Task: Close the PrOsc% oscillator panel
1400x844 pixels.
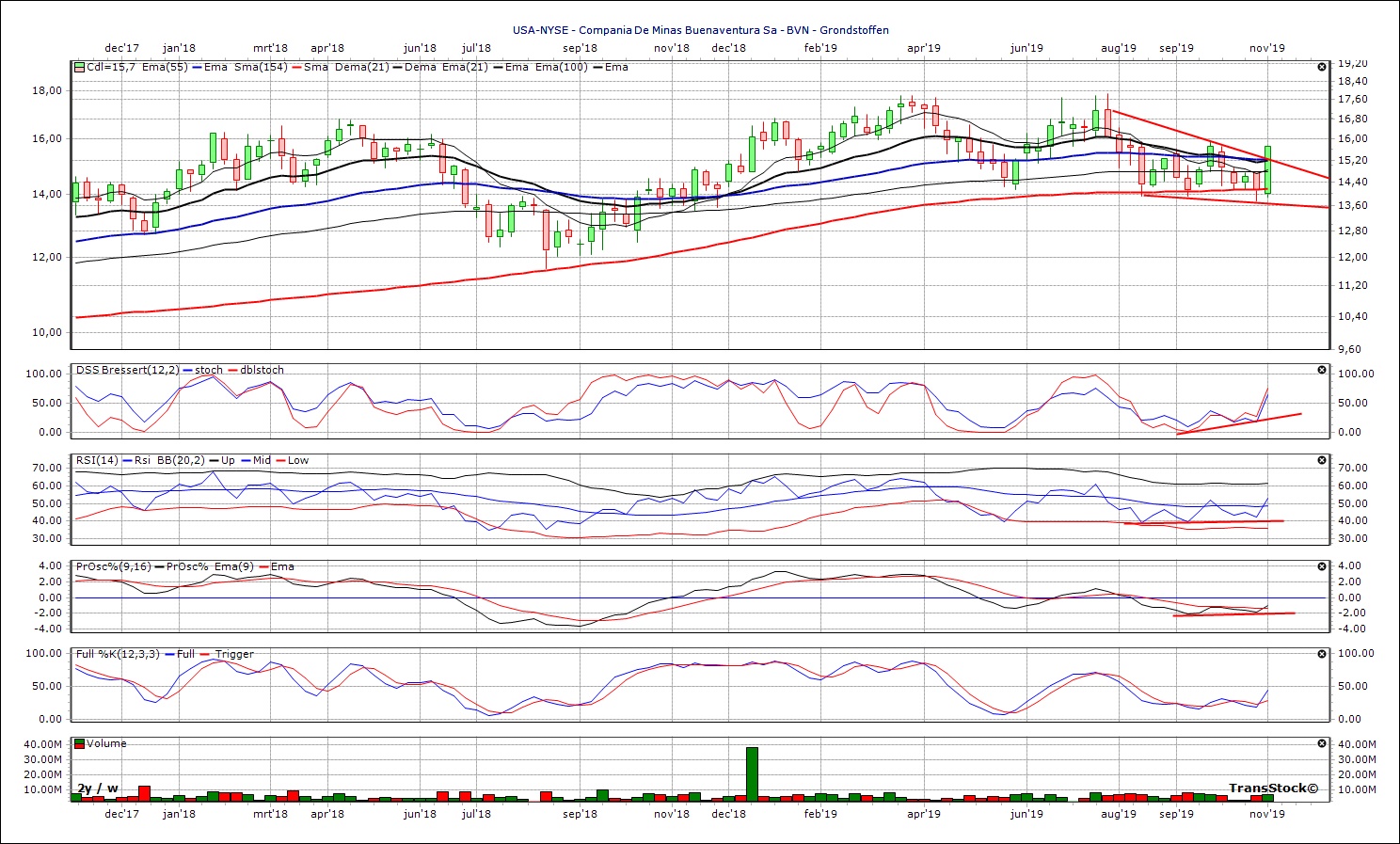Action: 1322,566
